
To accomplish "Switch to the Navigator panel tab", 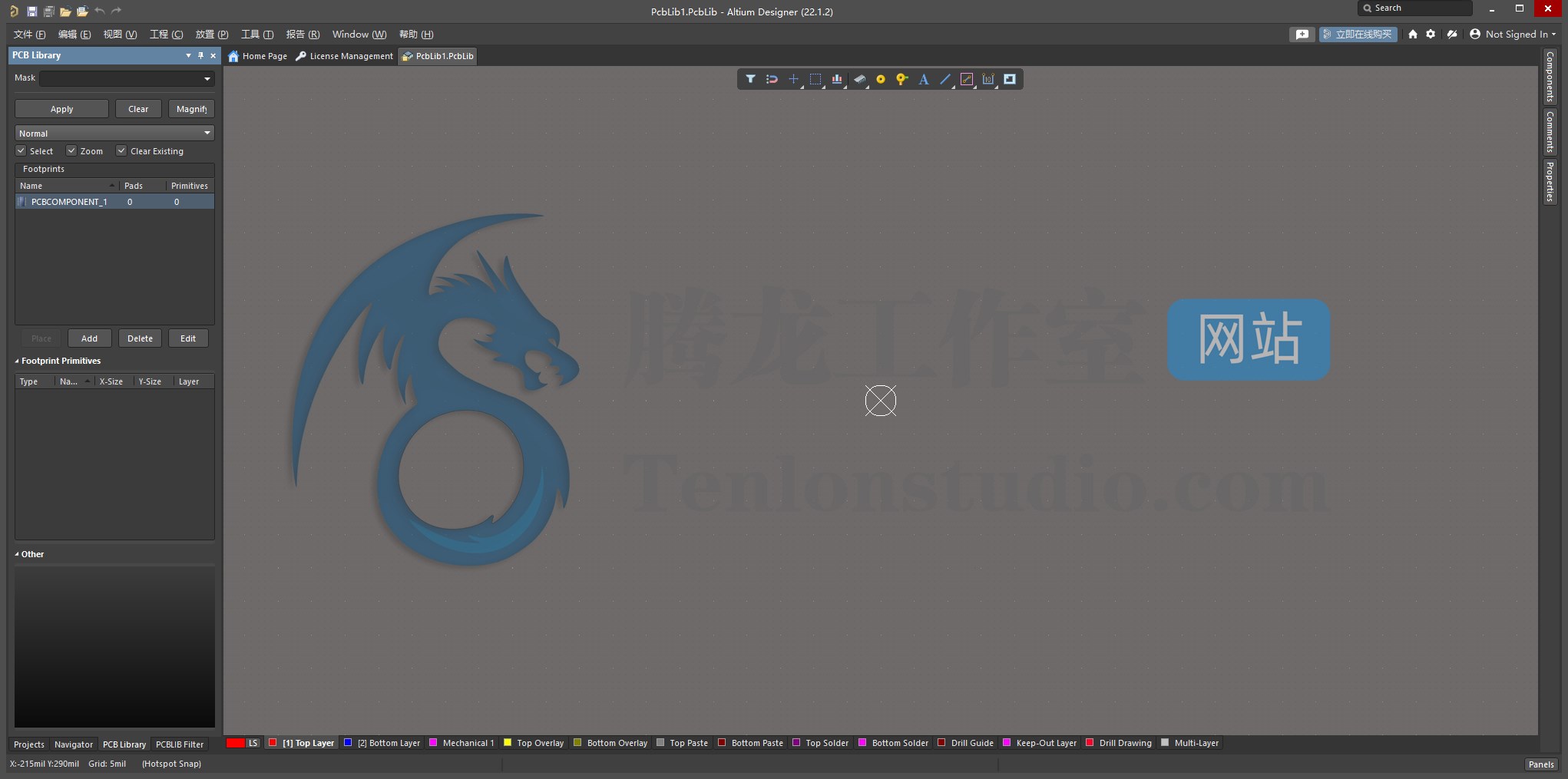I will pyautogui.click(x=74, y=744).
